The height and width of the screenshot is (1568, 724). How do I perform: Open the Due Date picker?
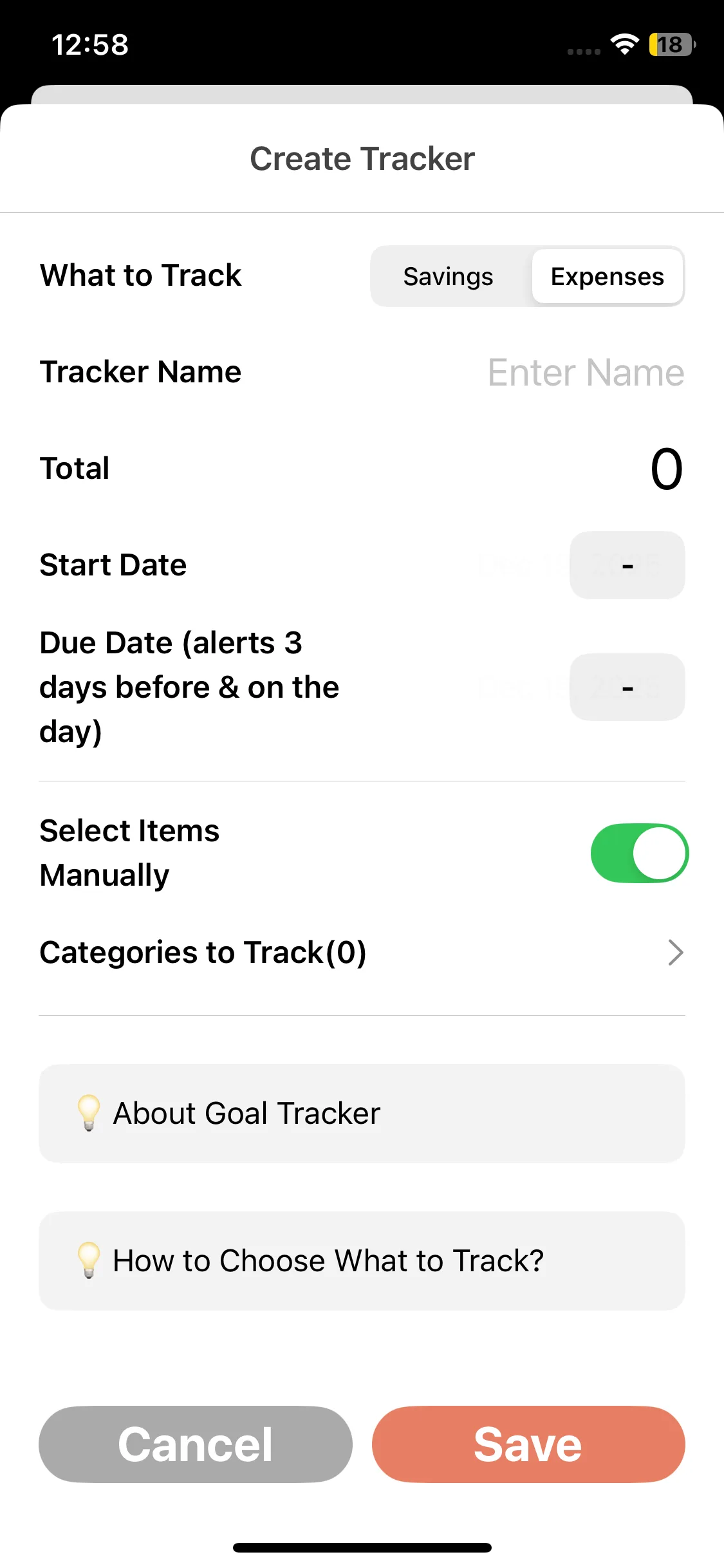pos(627,687)
